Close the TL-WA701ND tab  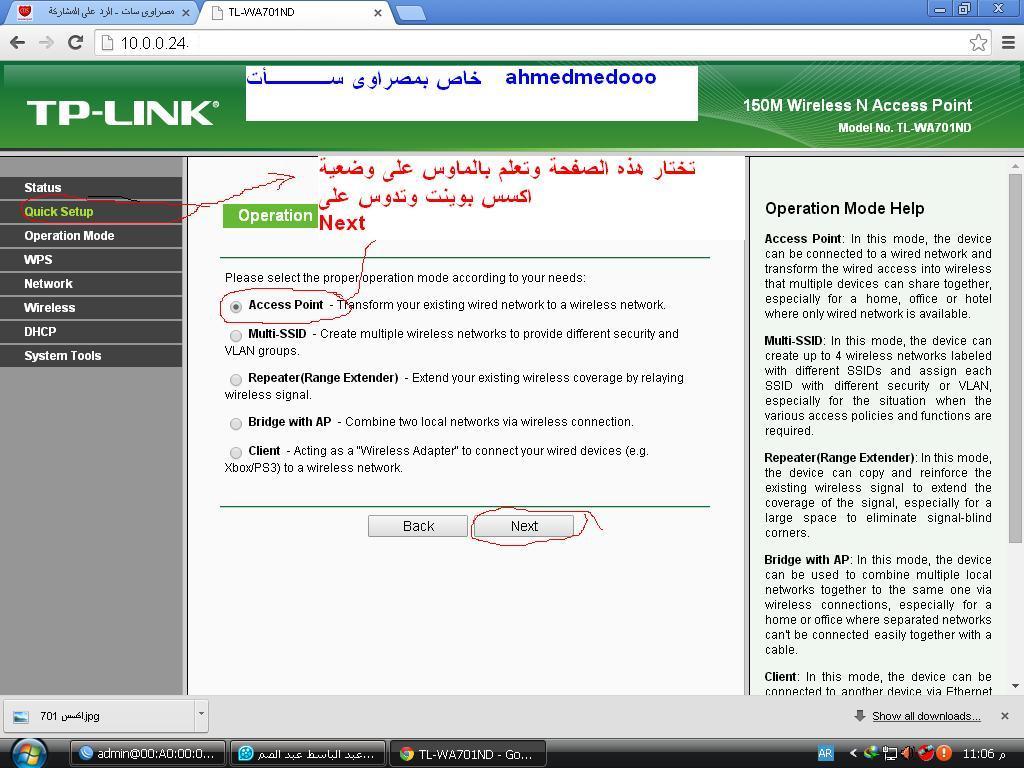point(377,12)
